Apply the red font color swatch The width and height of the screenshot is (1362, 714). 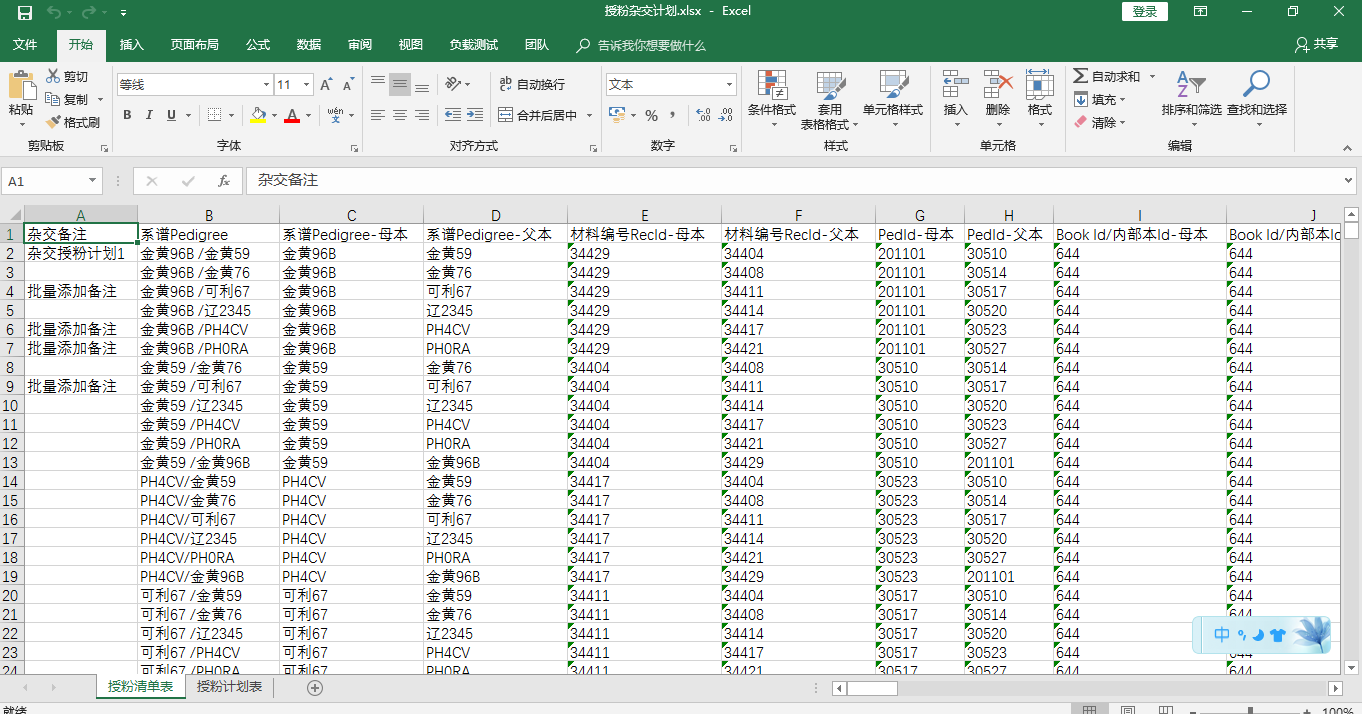(292, 115)
